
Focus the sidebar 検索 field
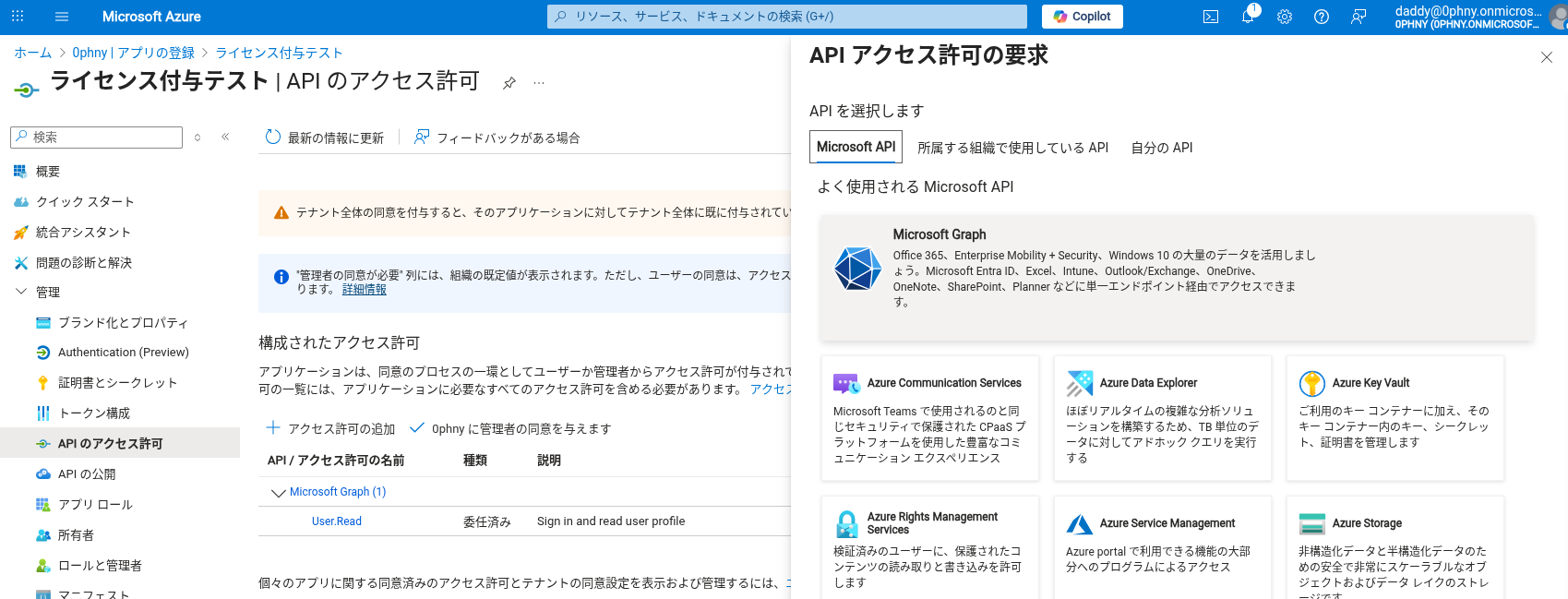pyautogui.click(x=96, y=138)
